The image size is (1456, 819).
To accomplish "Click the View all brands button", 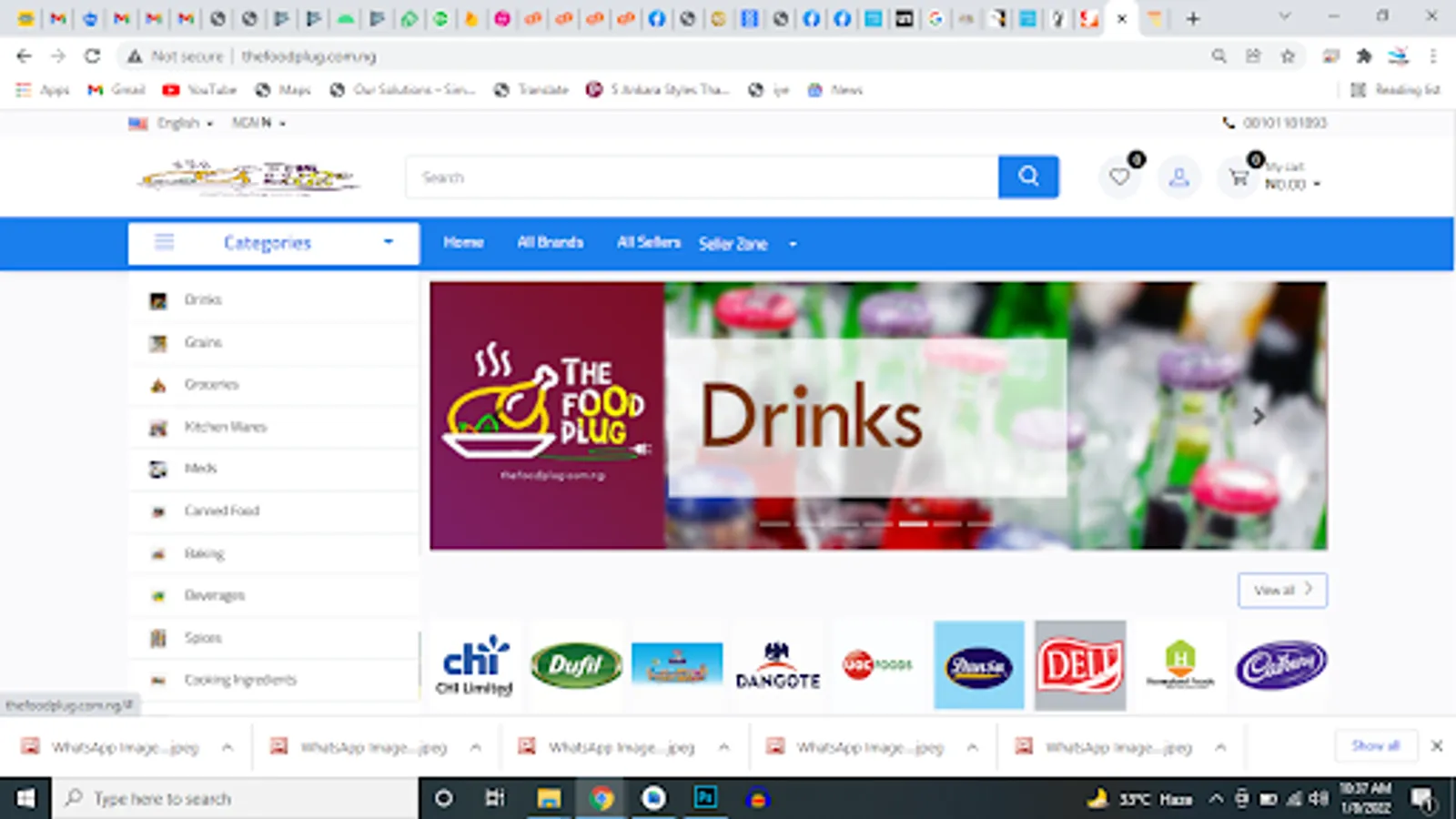I will [x=1282, y=590].
